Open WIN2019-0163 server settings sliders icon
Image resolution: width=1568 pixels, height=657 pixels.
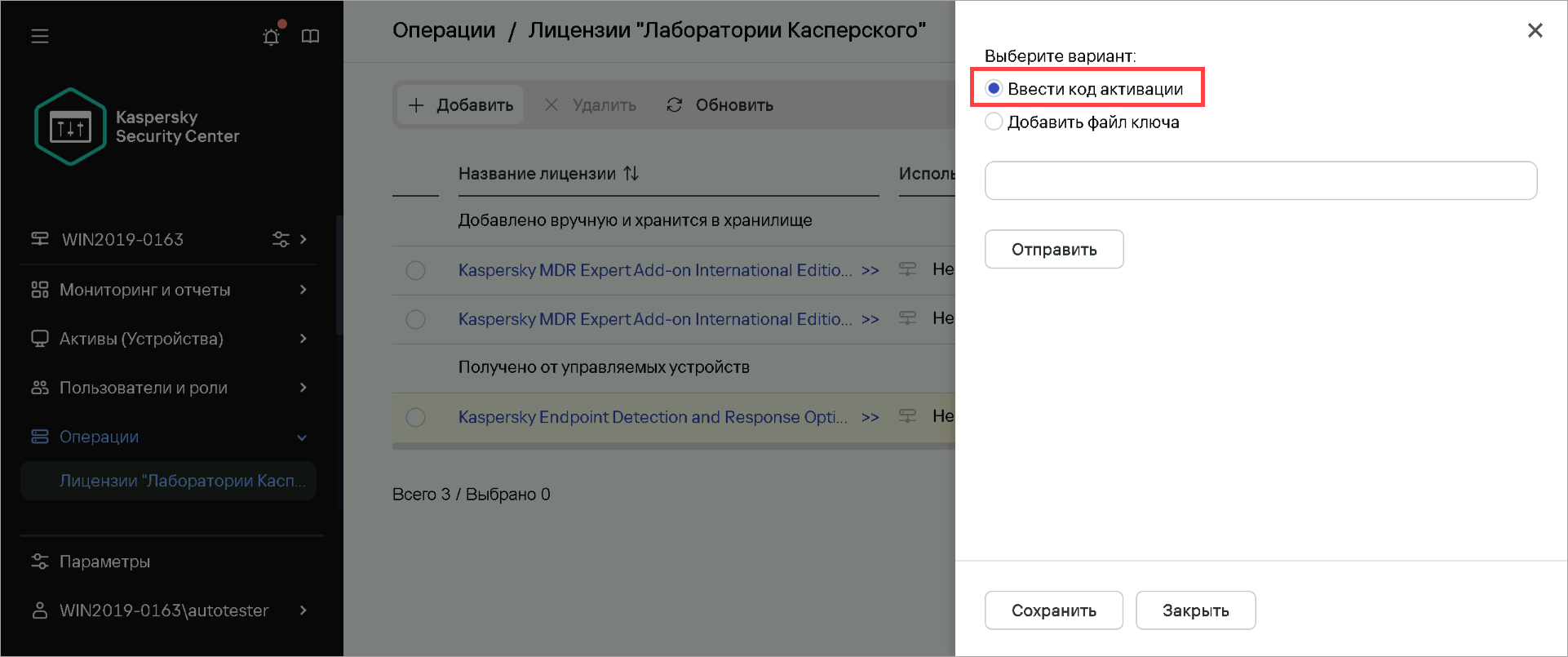click(x=281, y=239)
